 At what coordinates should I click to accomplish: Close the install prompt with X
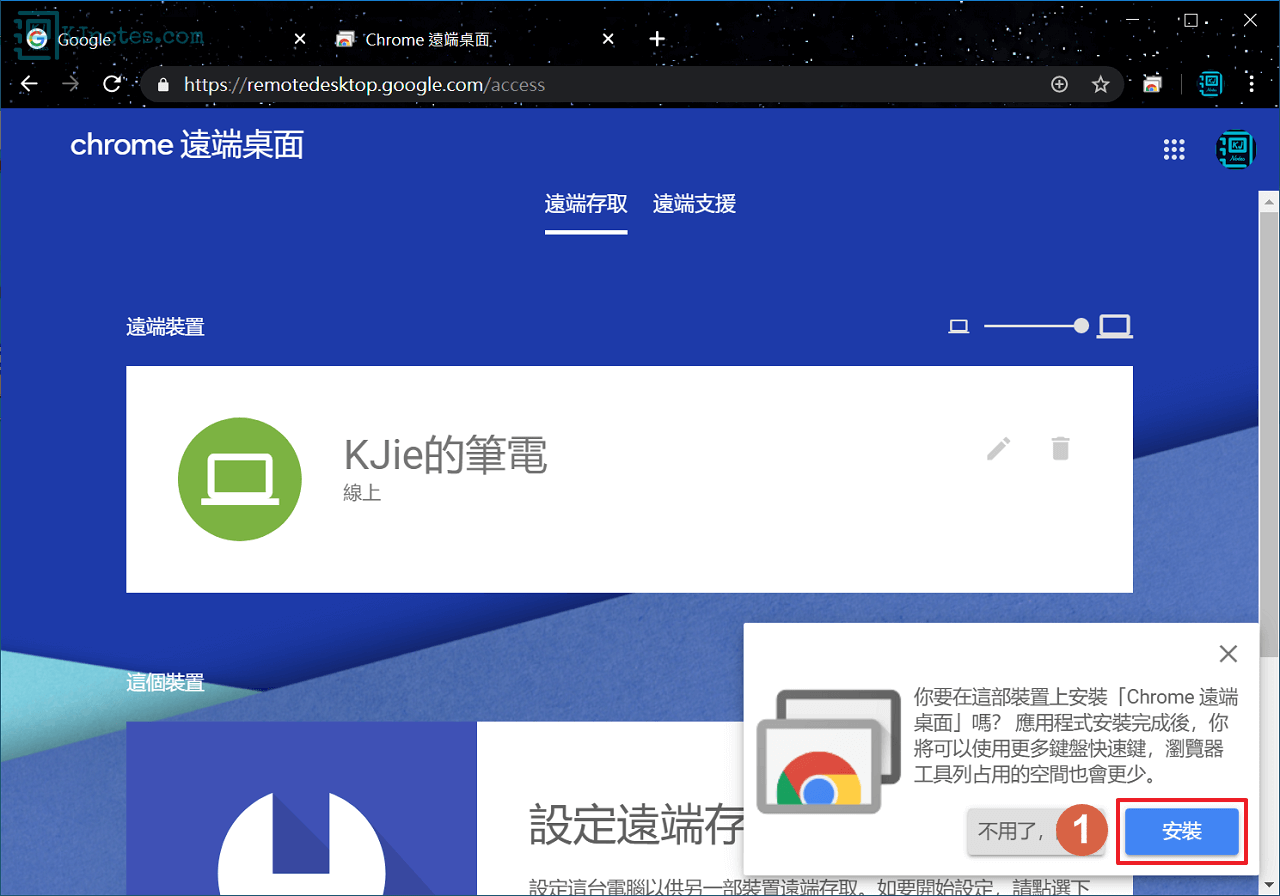tap(1228, 654)
